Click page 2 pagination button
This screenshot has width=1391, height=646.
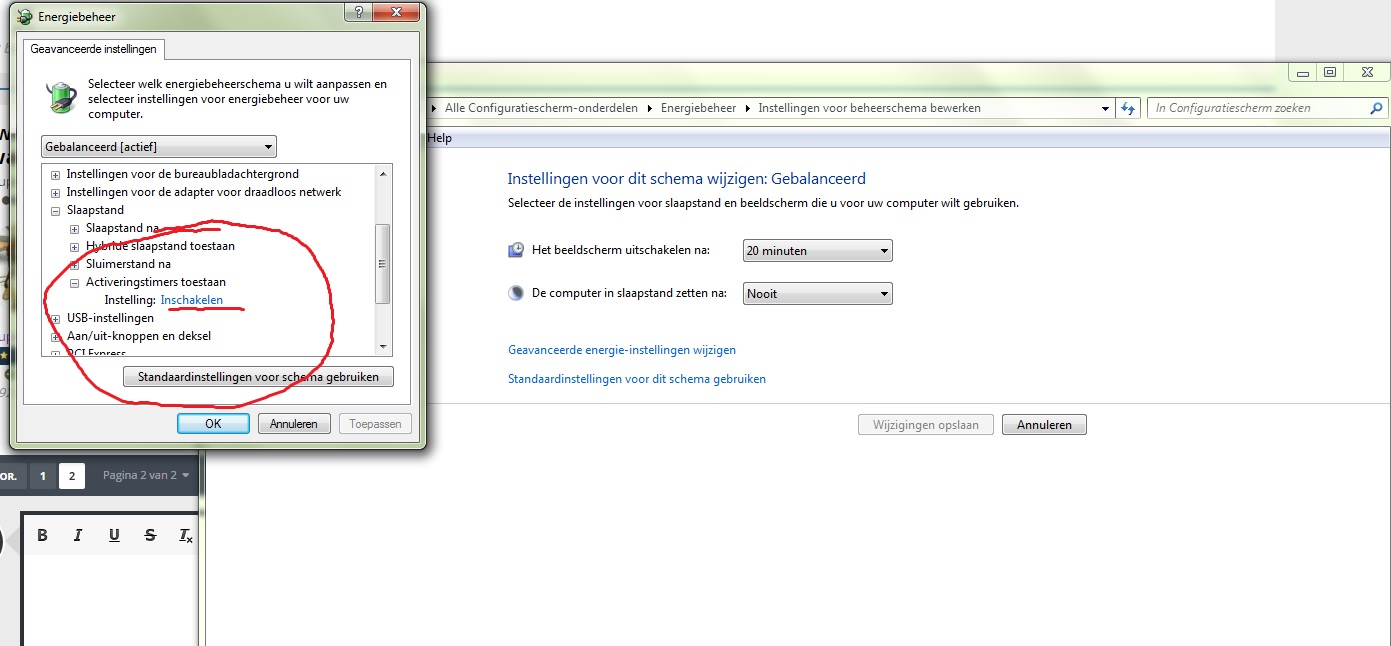click(x=72, y=476)
